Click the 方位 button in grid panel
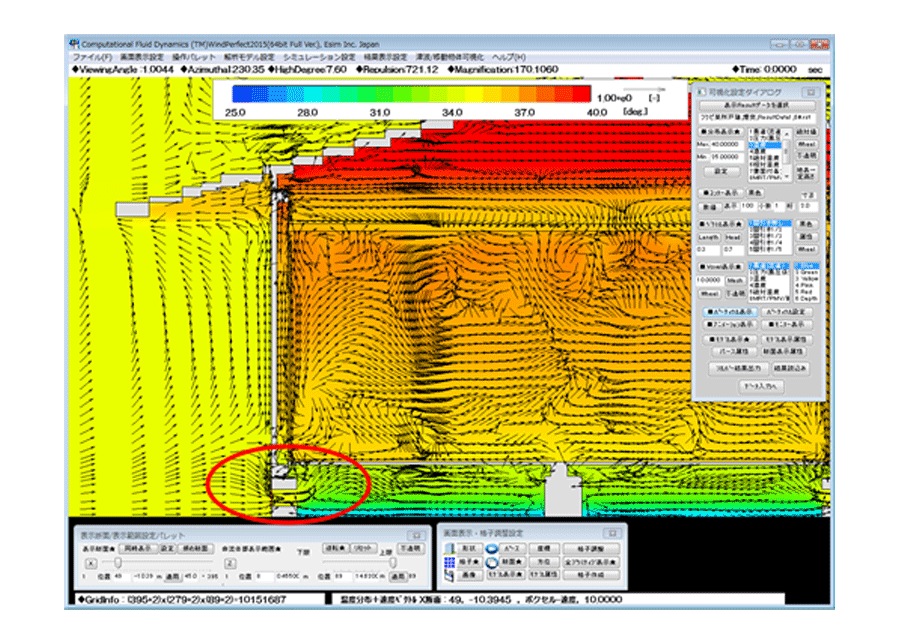Screen dimensions: 900x641 tap(543, 562)
